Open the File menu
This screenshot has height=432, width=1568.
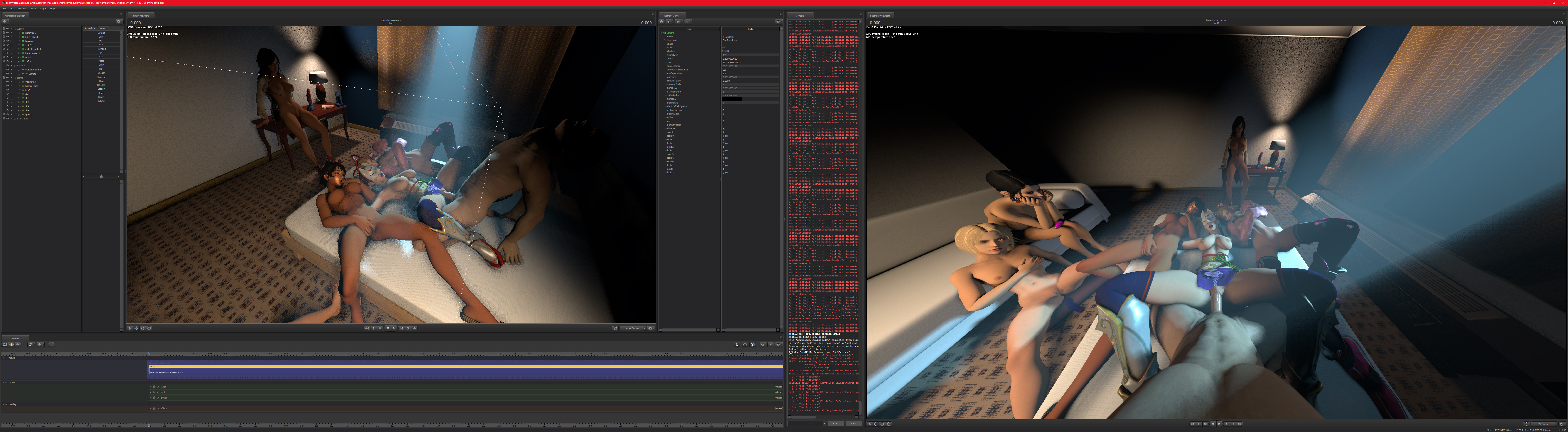5,9
